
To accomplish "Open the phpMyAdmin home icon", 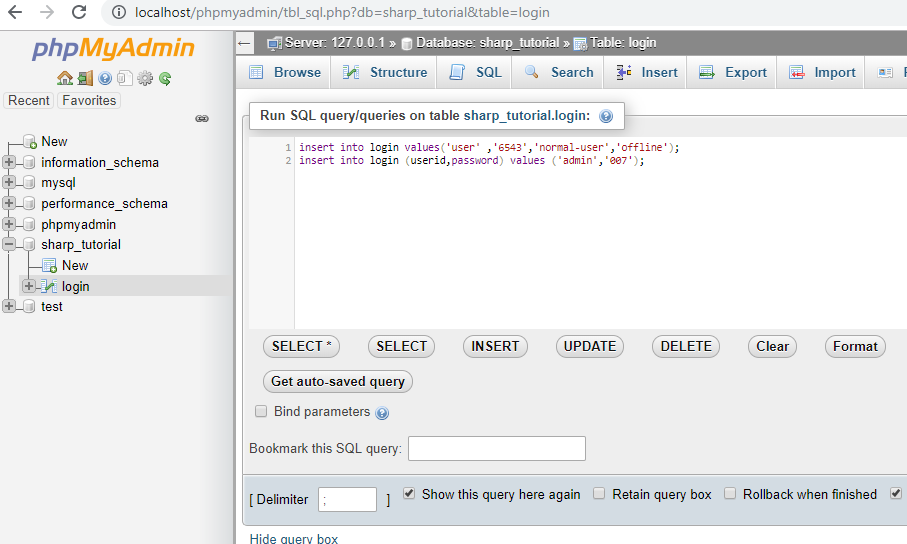I will (x=65, y=78).
